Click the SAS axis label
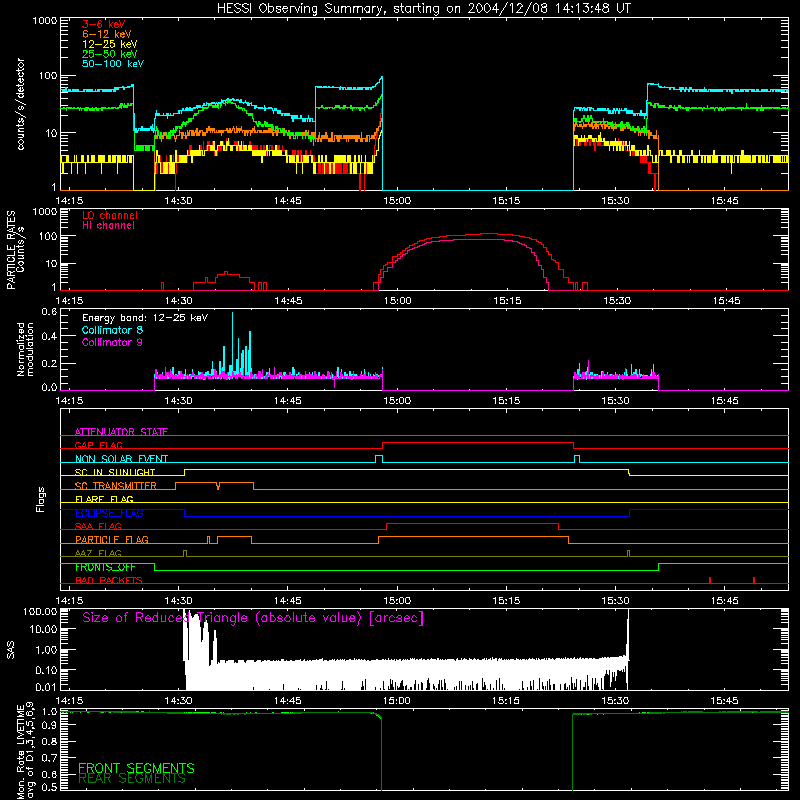 pos(11,650)
